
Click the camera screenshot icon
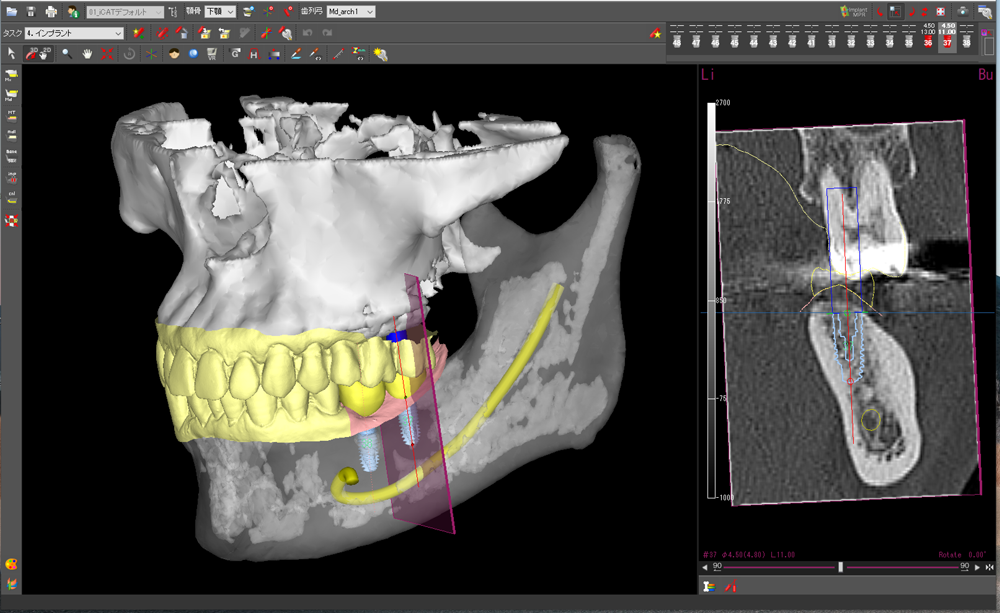pos(962,11)
